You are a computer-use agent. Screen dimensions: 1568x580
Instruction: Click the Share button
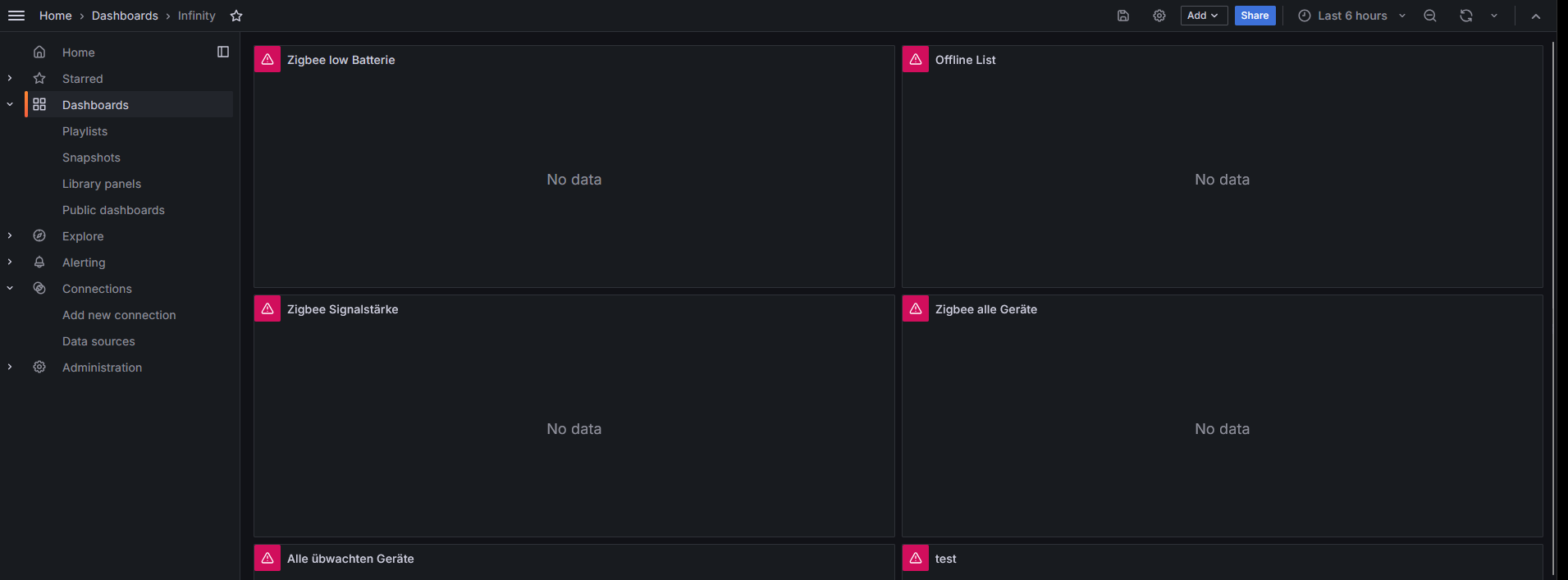(x=1255, y=16)
